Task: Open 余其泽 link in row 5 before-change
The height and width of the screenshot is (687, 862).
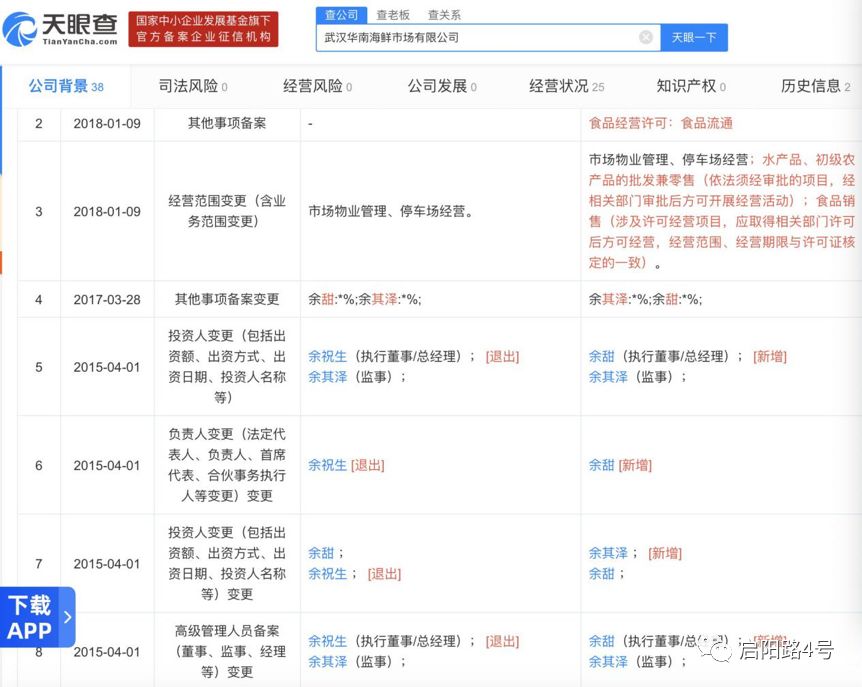Action: (x=328, y=377)
